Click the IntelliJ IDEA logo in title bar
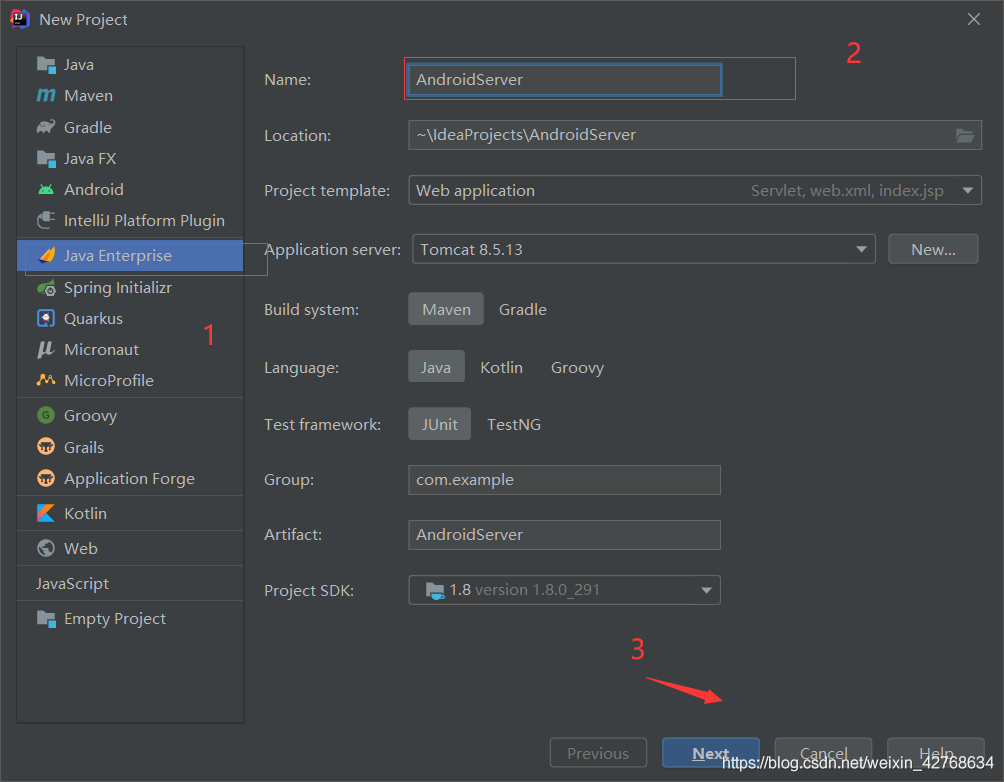The height and width of the screenshot is (782, 1004). point(20,19)
